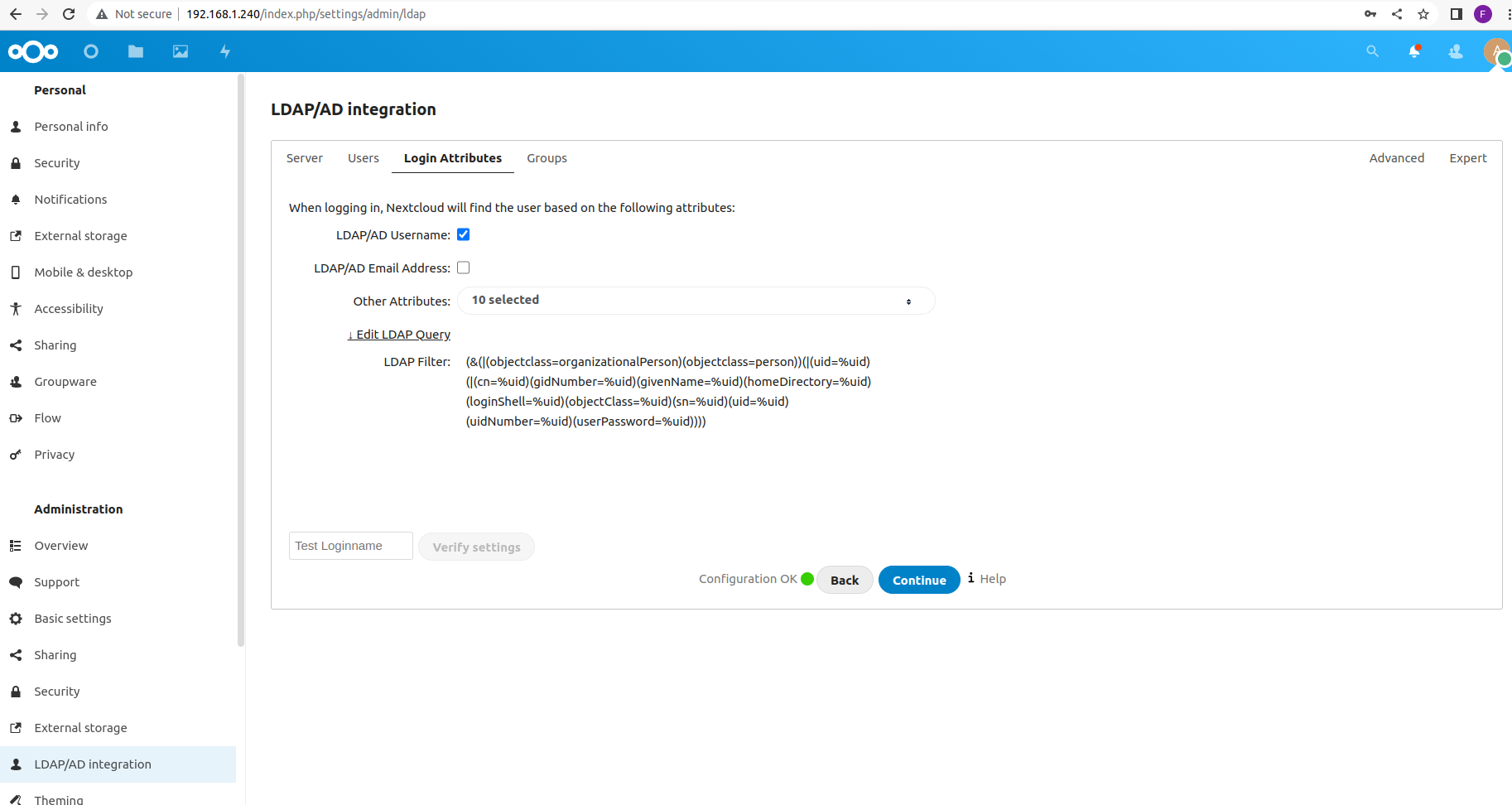This screenshot has width=1512, height=805.
Task: Click the Configuration OK status text
Action: pyautogui.click(x=748, y=579)
